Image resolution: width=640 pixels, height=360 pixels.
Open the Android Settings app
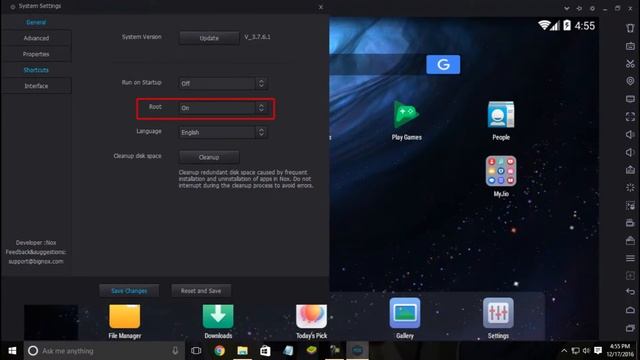(x=498, y=318)
